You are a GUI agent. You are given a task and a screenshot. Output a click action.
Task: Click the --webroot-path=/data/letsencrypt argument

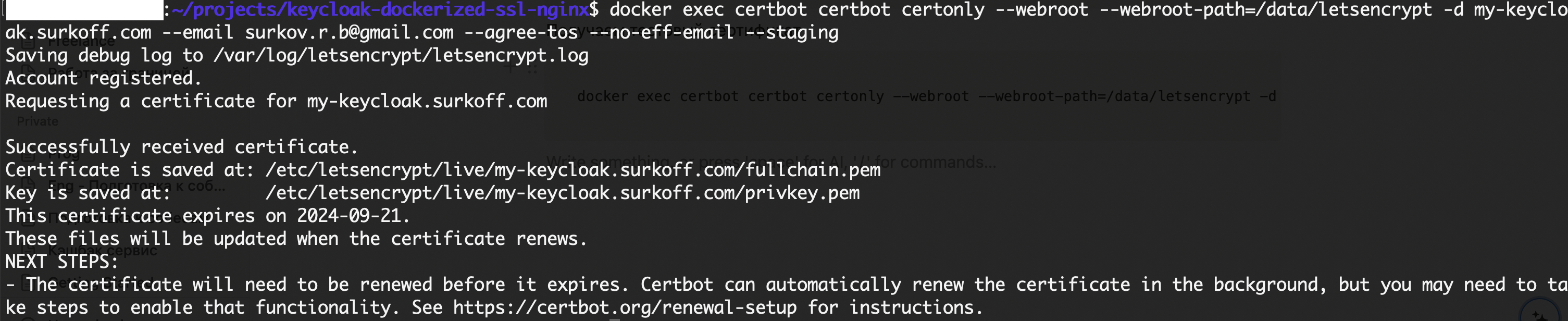1266,10
